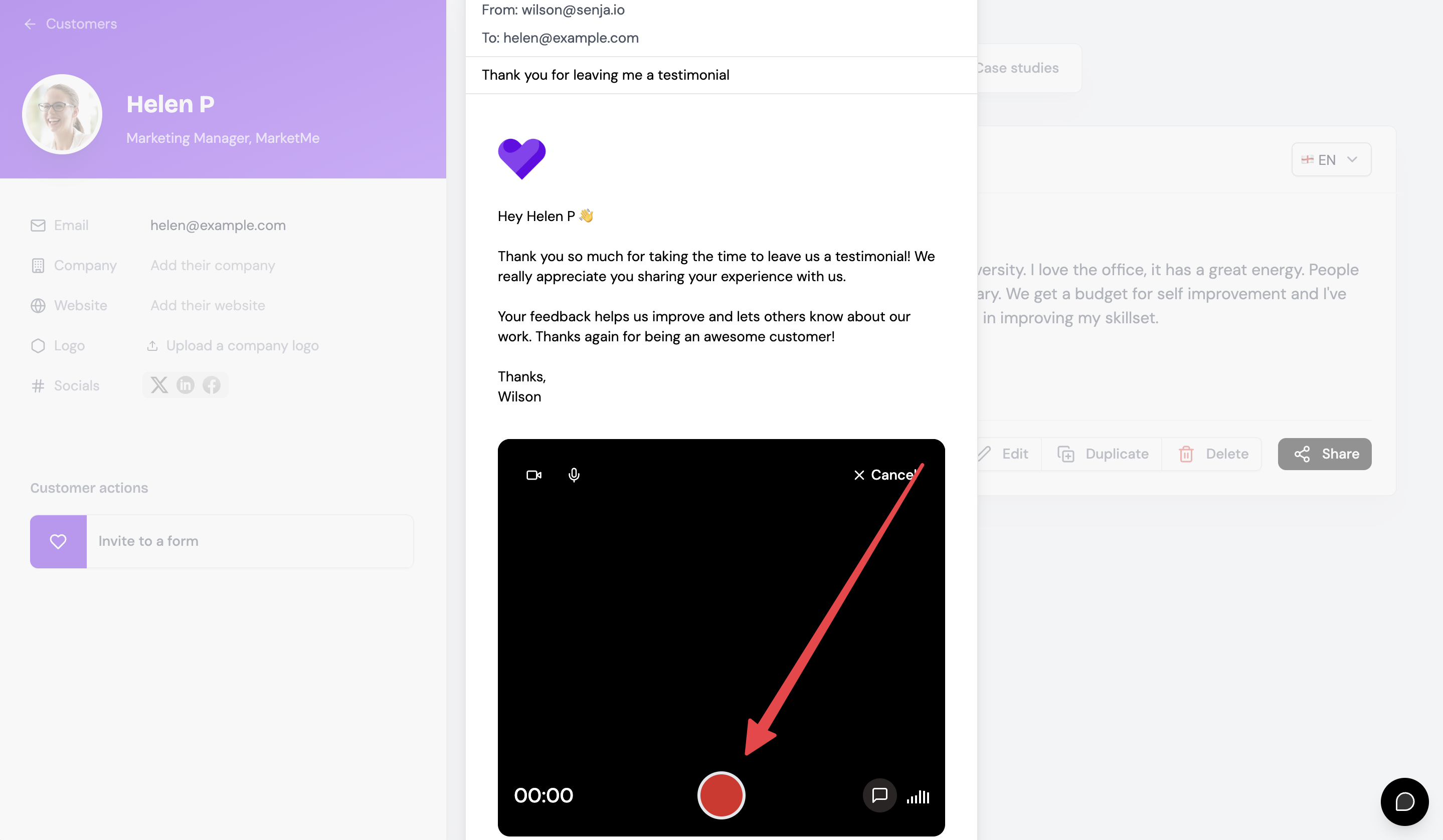Toggle the microphone icon in recorder
Viewport: 1443px width, 840px height.
pyautogui.click(x=574, y=475)
